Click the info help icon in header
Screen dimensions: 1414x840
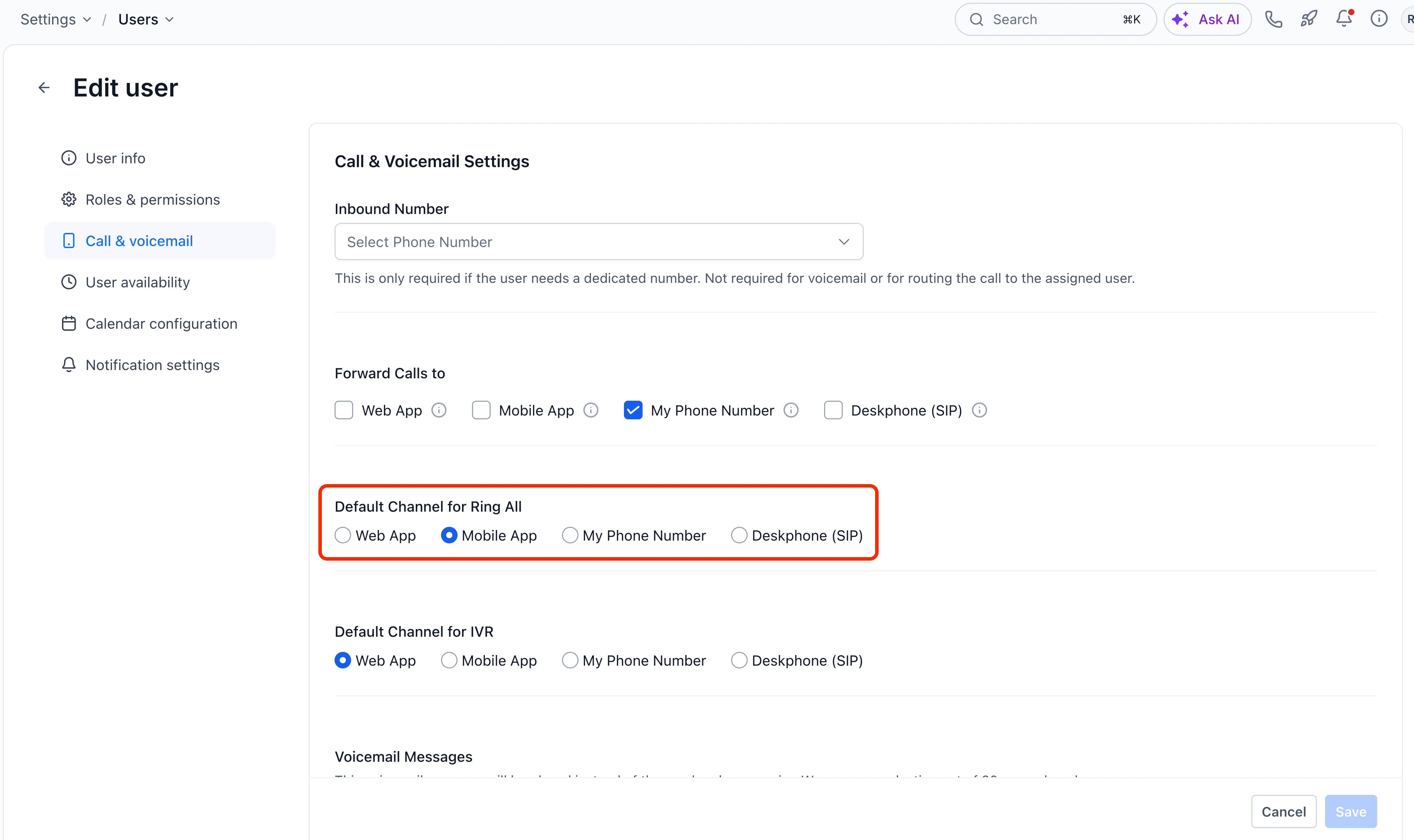pyautogui.click(x=1379, y=19)
